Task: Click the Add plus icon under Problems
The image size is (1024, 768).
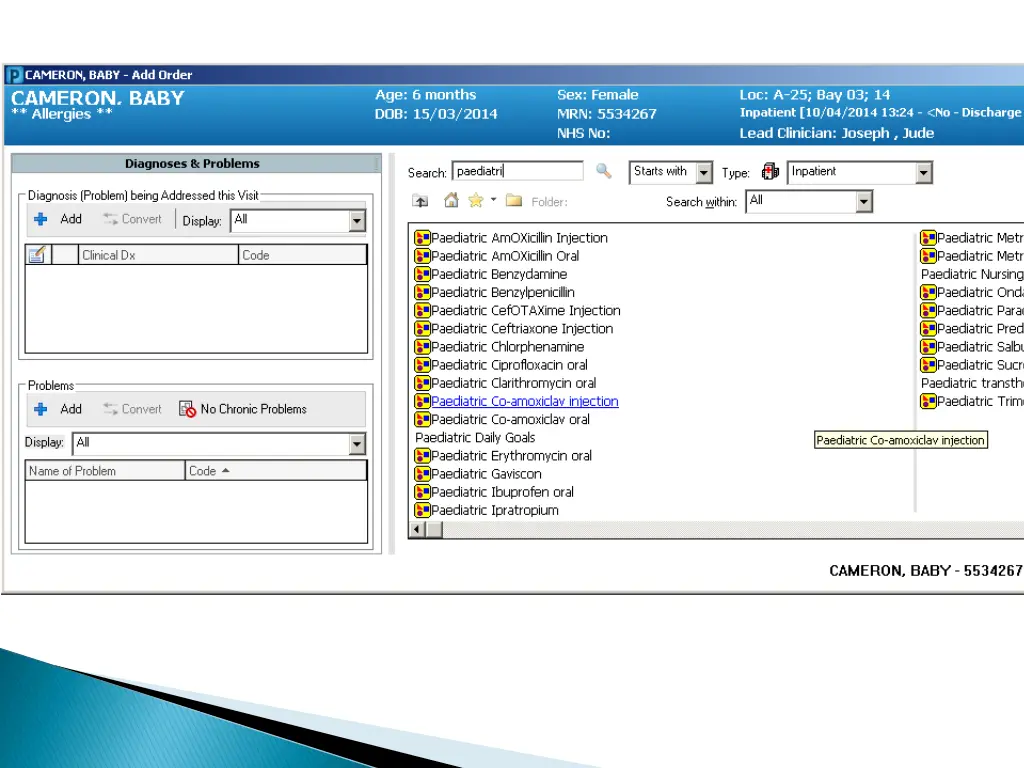Action: click(40, 409)
